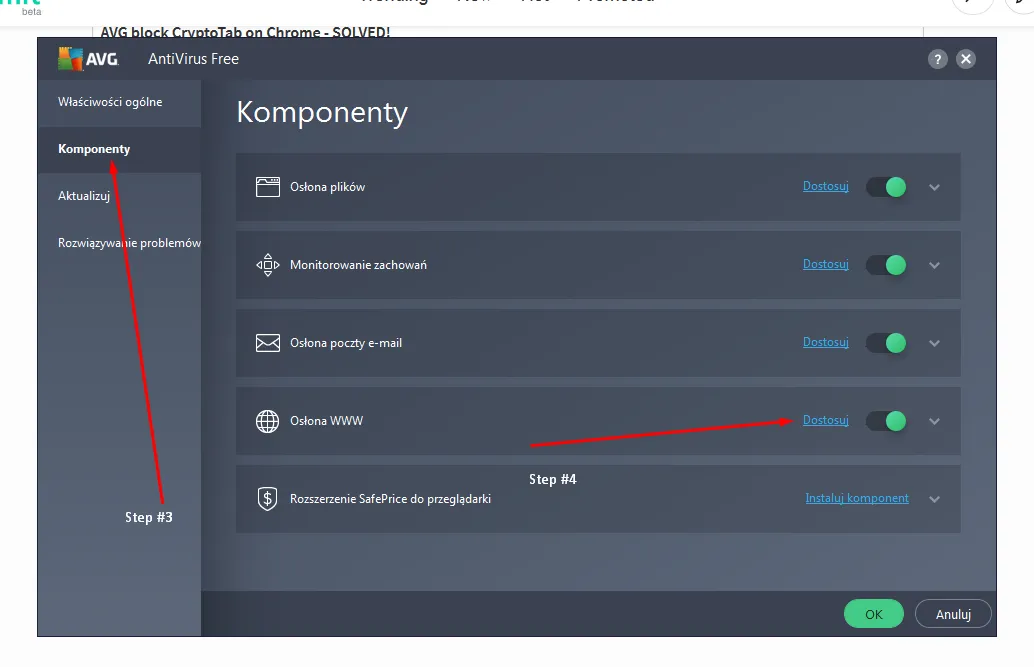Click the Osłona WWW label

tap(326, 421)
